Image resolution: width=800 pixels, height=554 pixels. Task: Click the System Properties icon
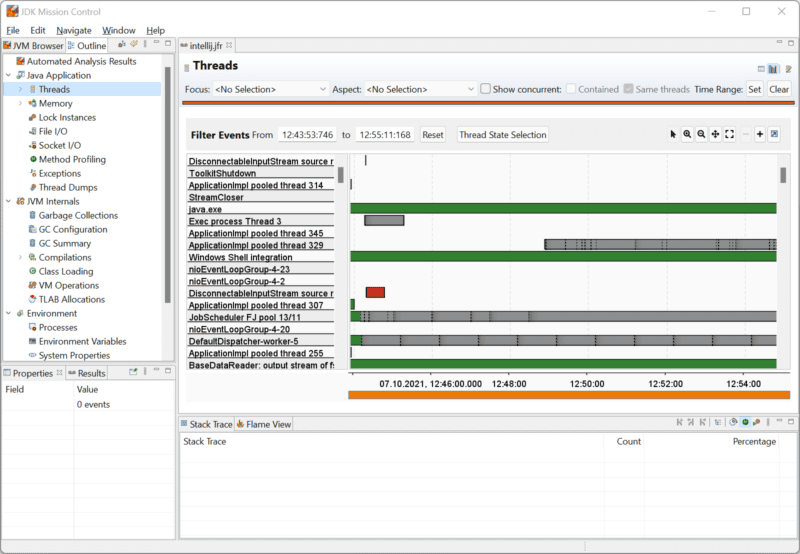pyautogui.click(x=33, y=355)
